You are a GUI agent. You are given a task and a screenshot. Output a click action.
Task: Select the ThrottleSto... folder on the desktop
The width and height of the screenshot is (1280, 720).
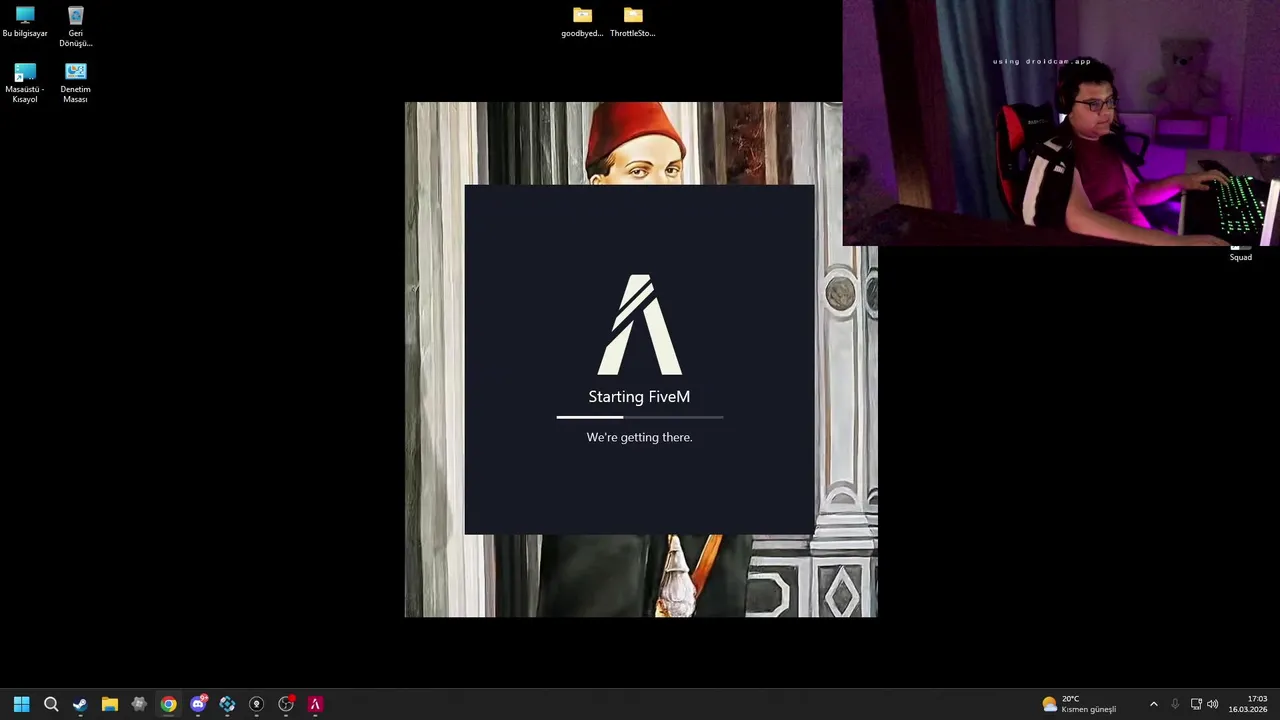632,22
